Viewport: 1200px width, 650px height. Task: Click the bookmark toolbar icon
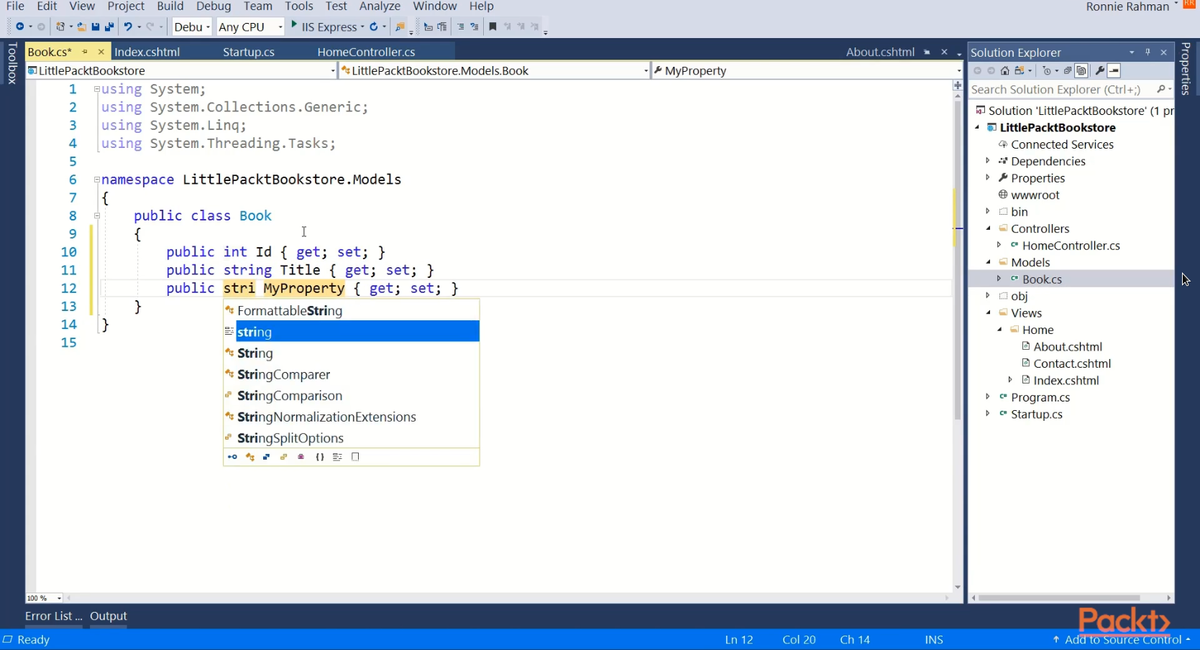point(492,26)
